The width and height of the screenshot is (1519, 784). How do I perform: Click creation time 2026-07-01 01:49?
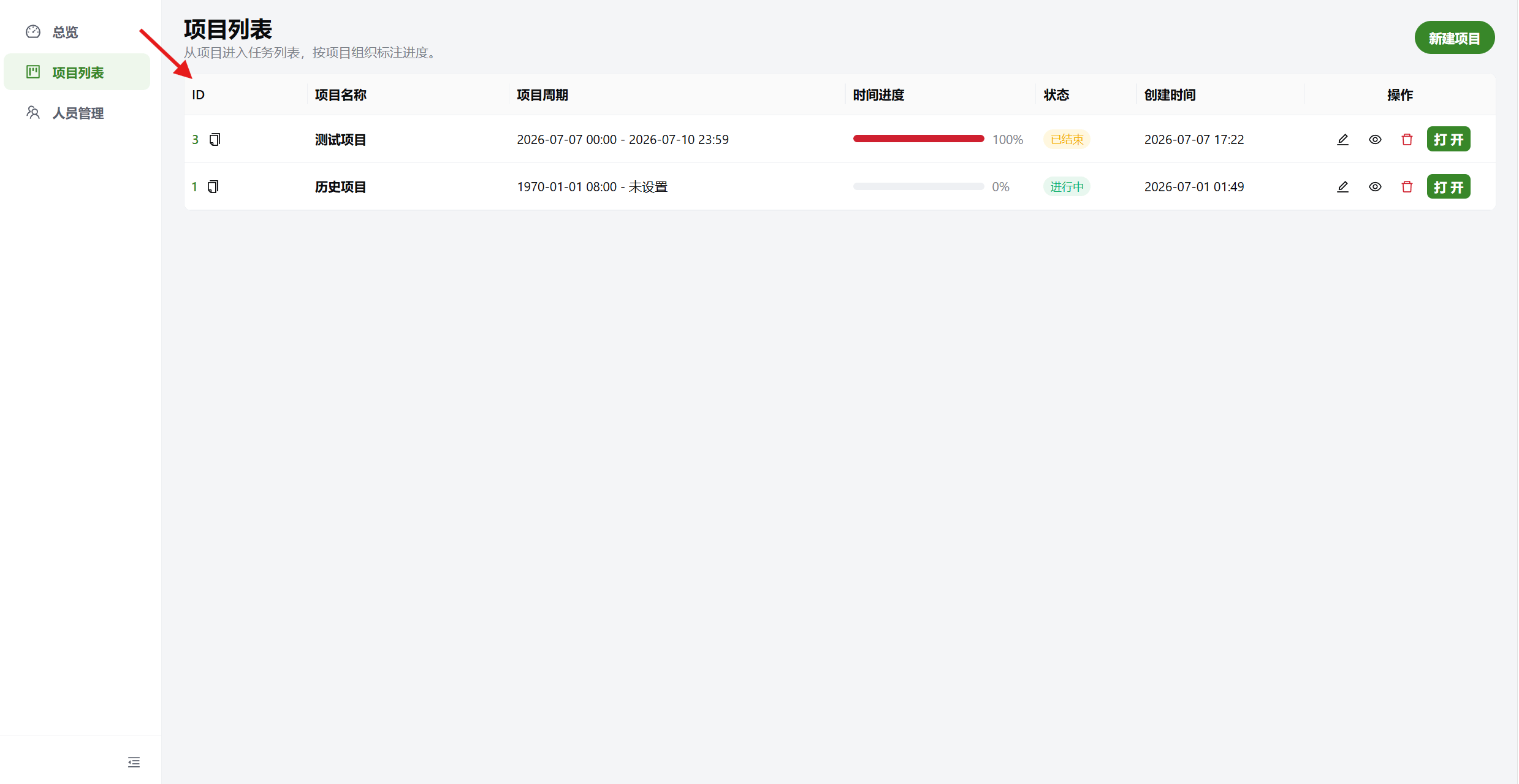[1194, 187]
